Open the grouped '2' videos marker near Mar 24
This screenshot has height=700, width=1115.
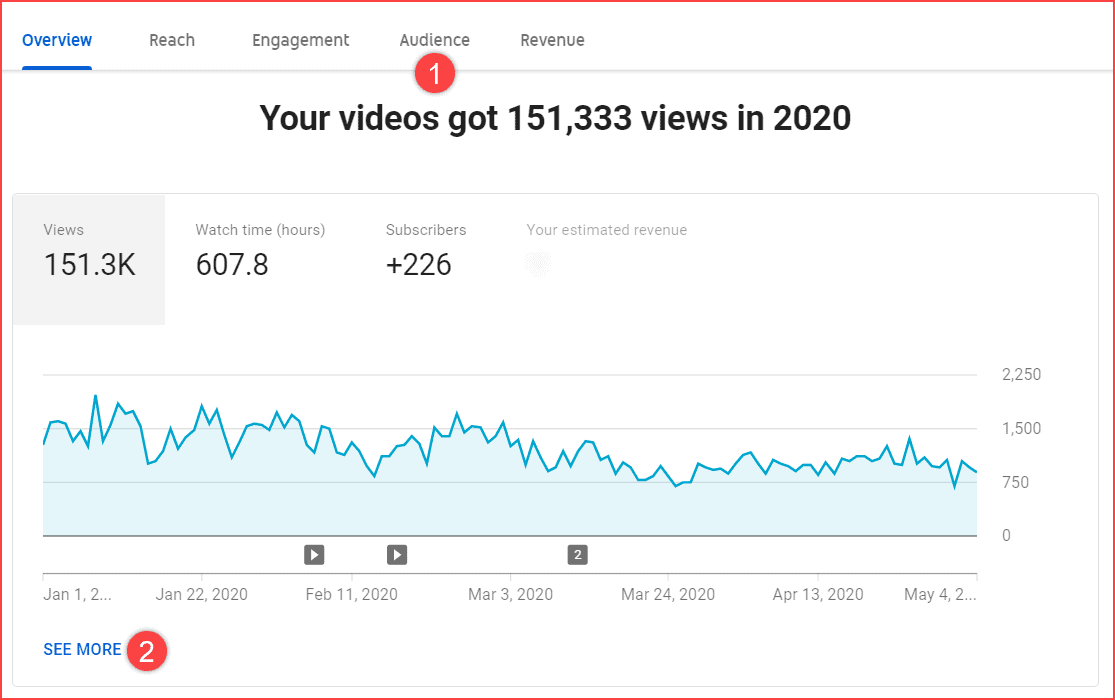[x=577, y=554]
